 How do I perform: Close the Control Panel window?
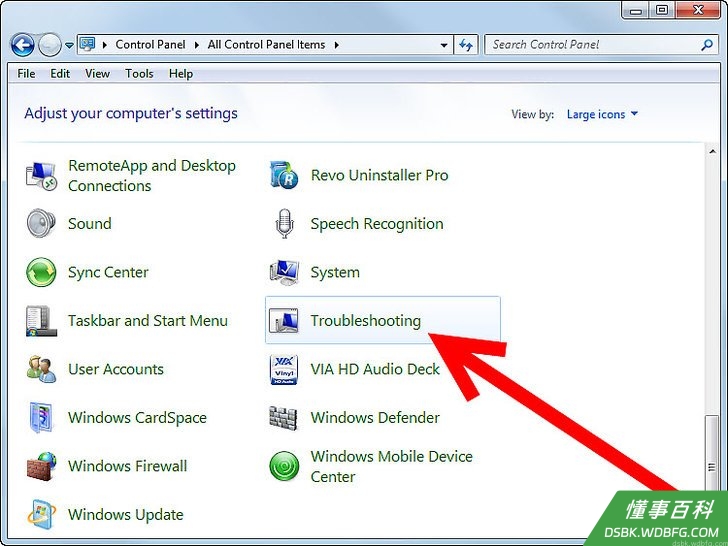pos(698,10)
